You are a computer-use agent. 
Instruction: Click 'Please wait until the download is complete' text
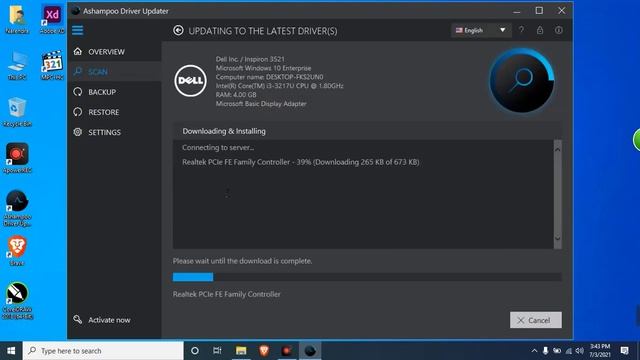click(x=242, y=261)
